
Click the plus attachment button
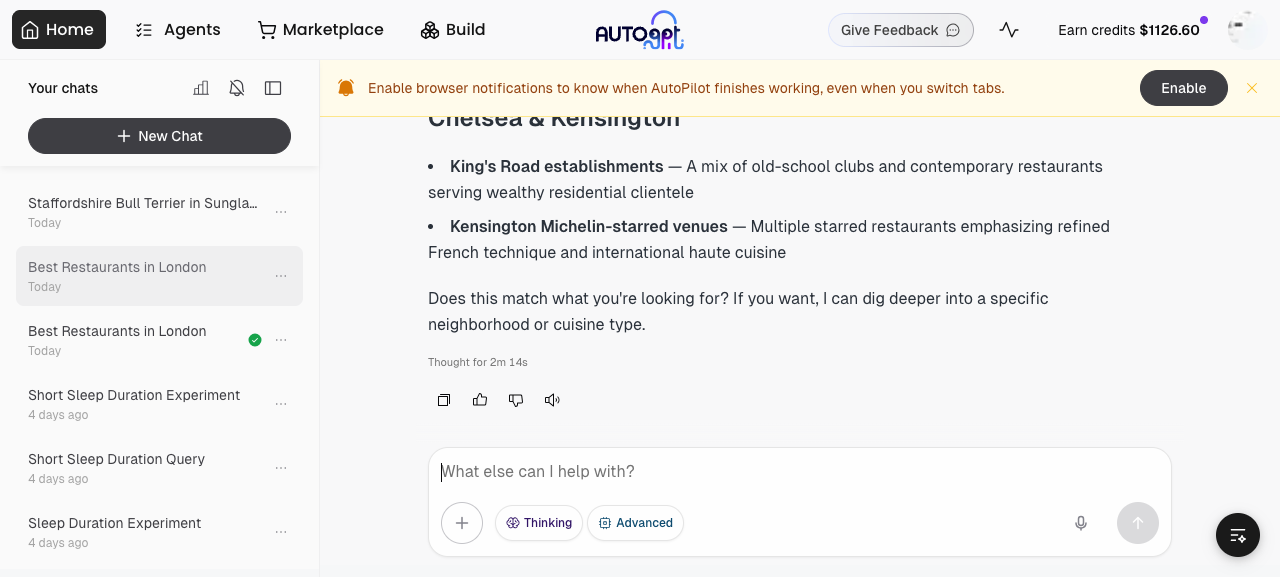click(x=462, y=523)
